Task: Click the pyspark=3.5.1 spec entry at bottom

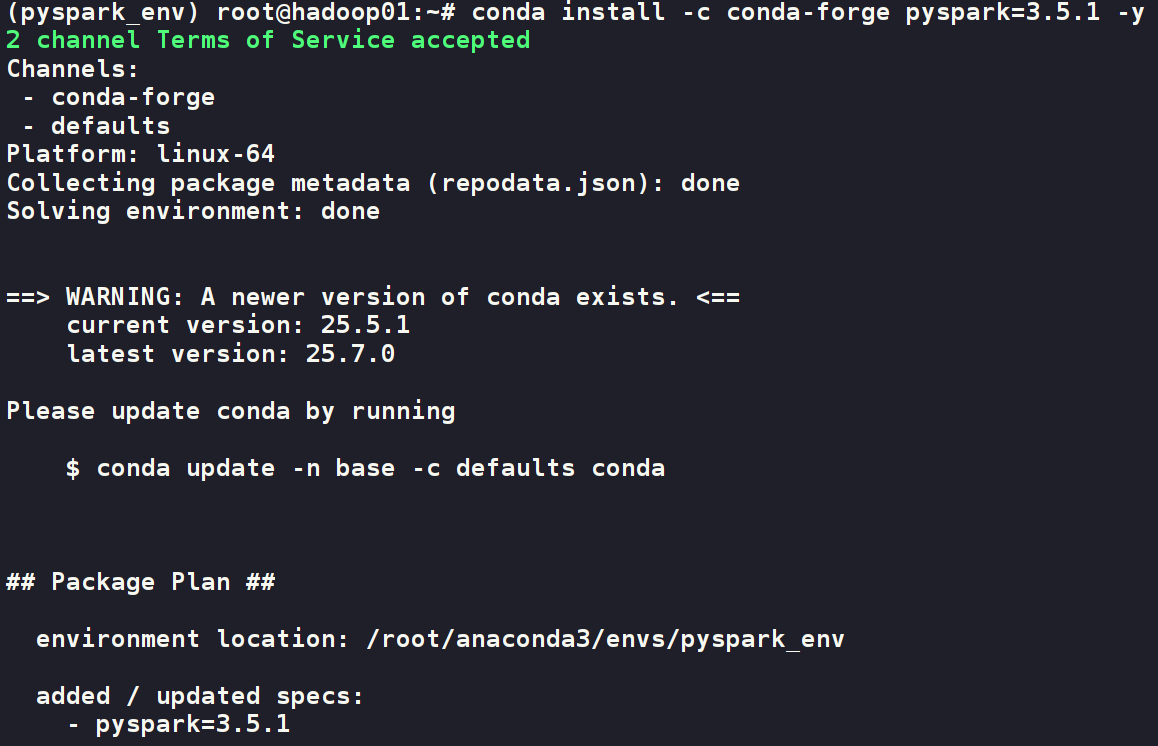Action: pos(193,725)
